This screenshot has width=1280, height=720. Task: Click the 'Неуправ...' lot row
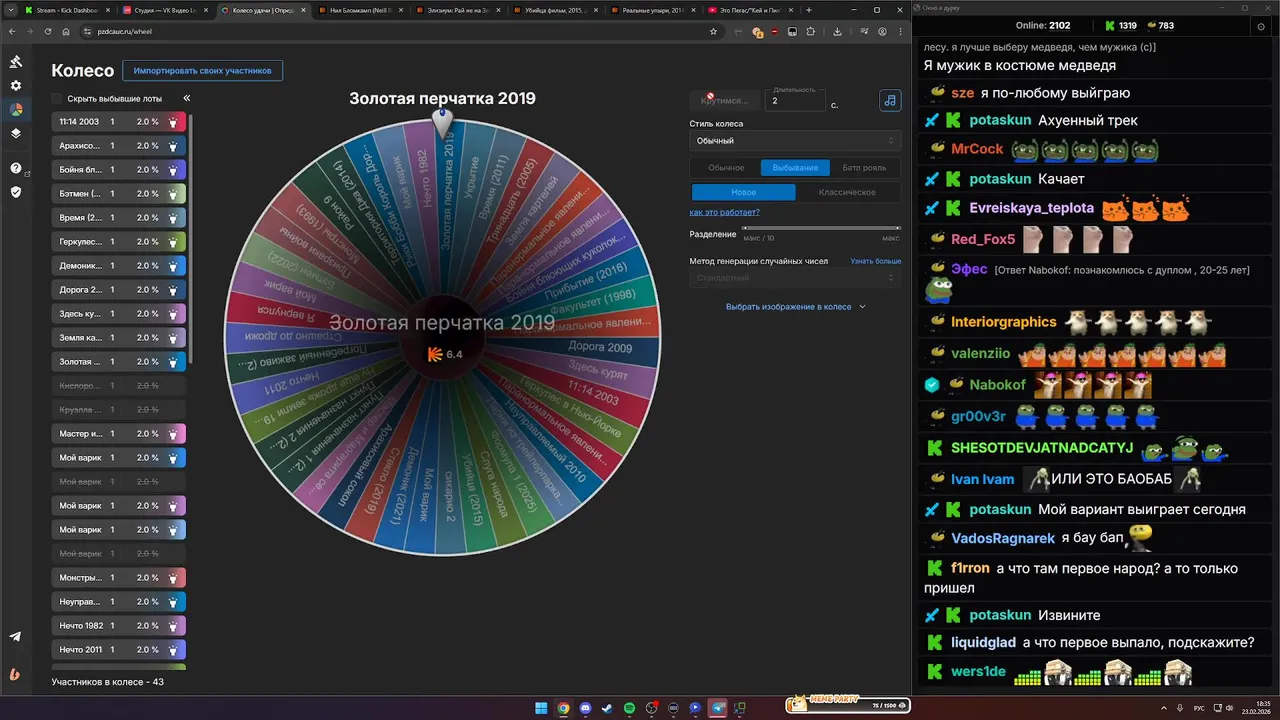[118, 602]
